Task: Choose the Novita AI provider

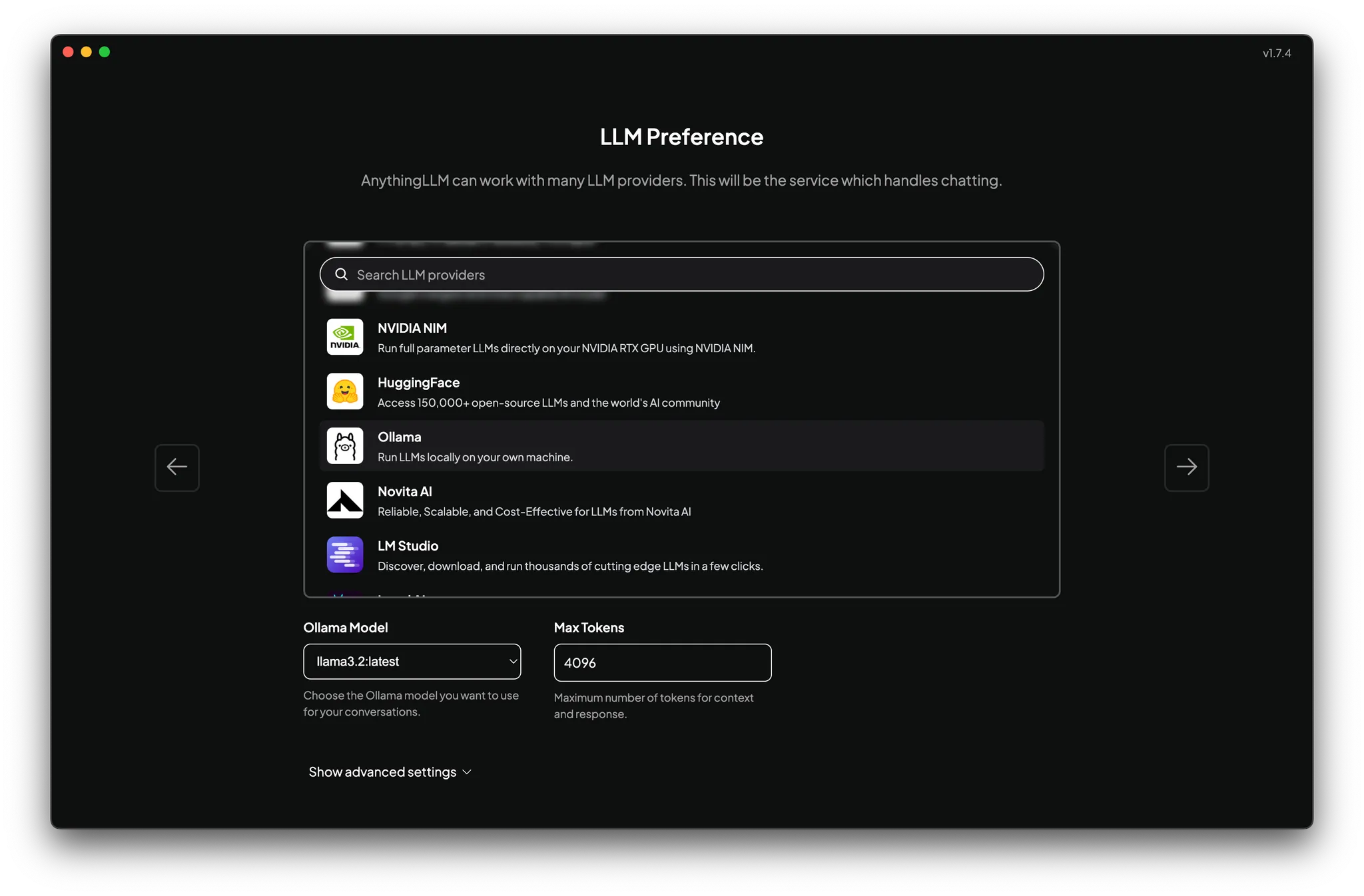Action: [x=533, y=501]
